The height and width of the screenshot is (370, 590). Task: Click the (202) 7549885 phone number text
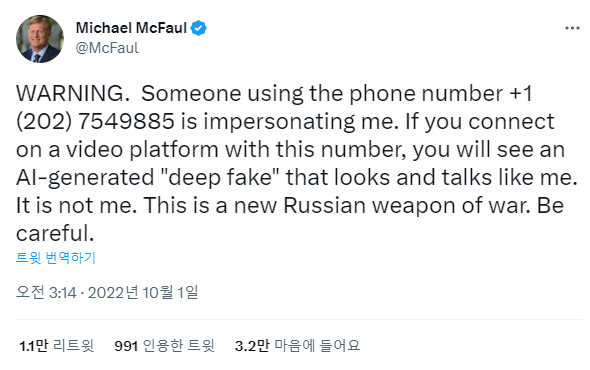(x=95, y=122)
